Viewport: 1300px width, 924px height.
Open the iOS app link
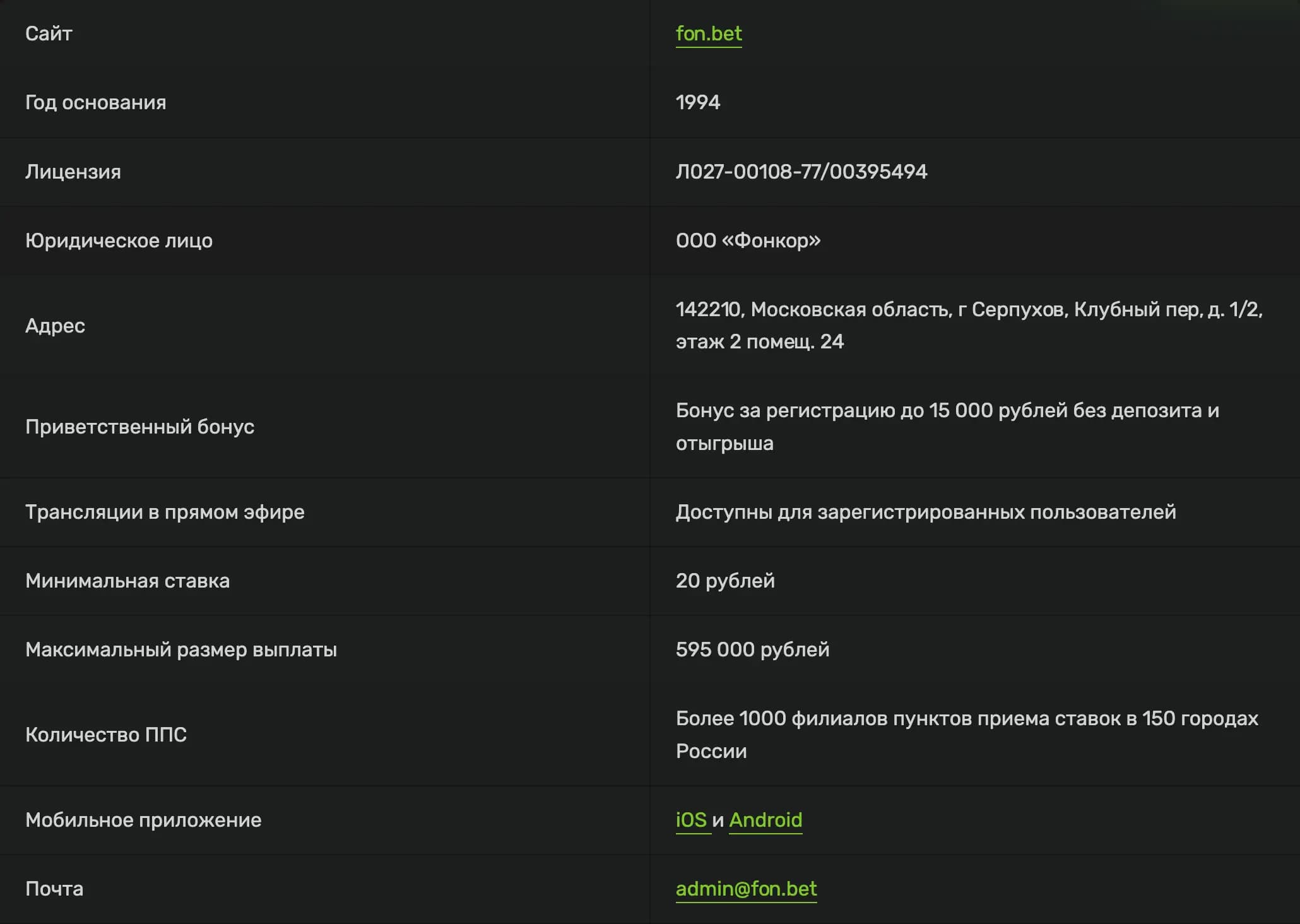[x=691, y=820]
